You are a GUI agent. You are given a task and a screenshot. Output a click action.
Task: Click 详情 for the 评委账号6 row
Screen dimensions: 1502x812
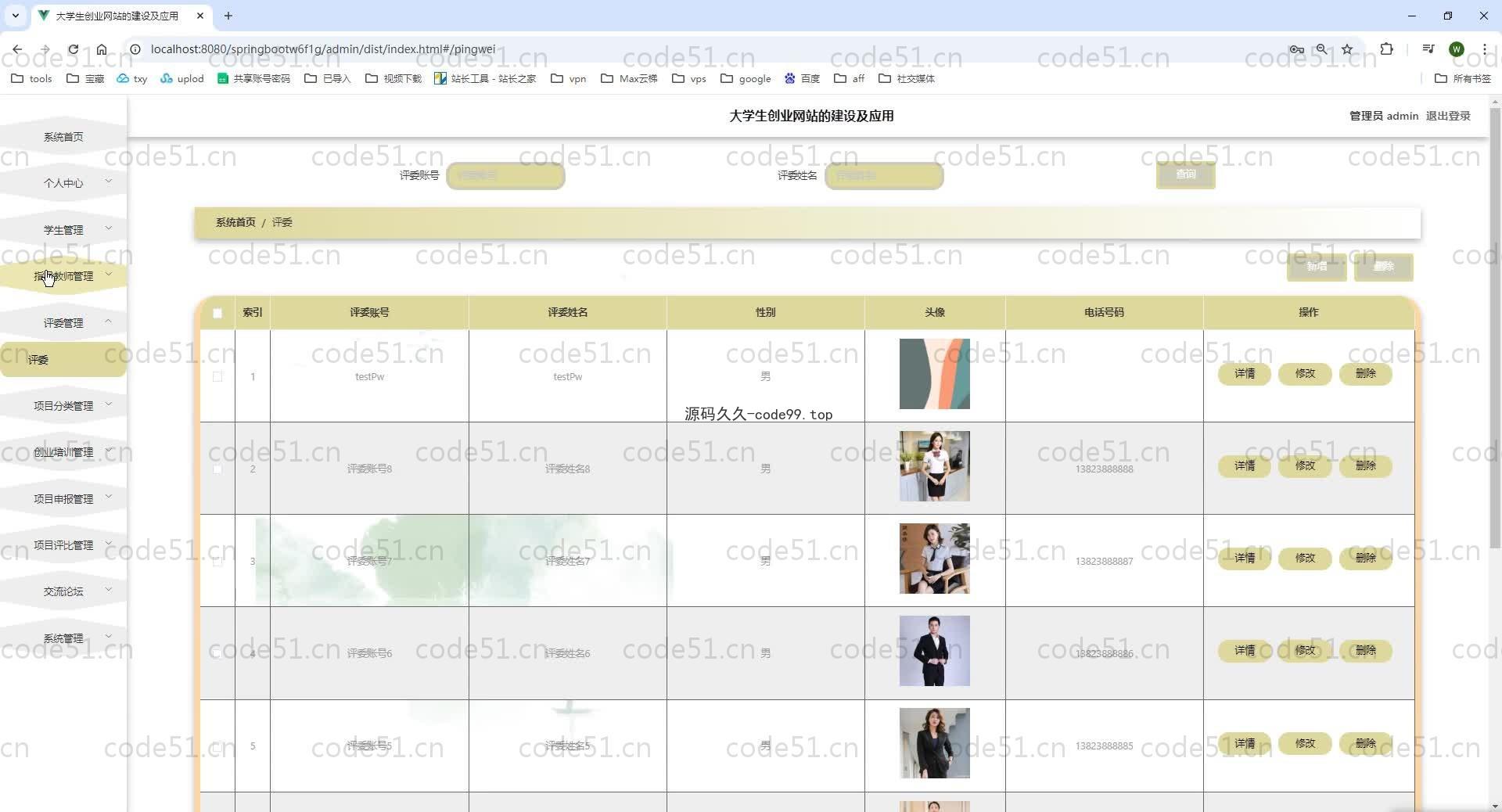(1245, 651)
